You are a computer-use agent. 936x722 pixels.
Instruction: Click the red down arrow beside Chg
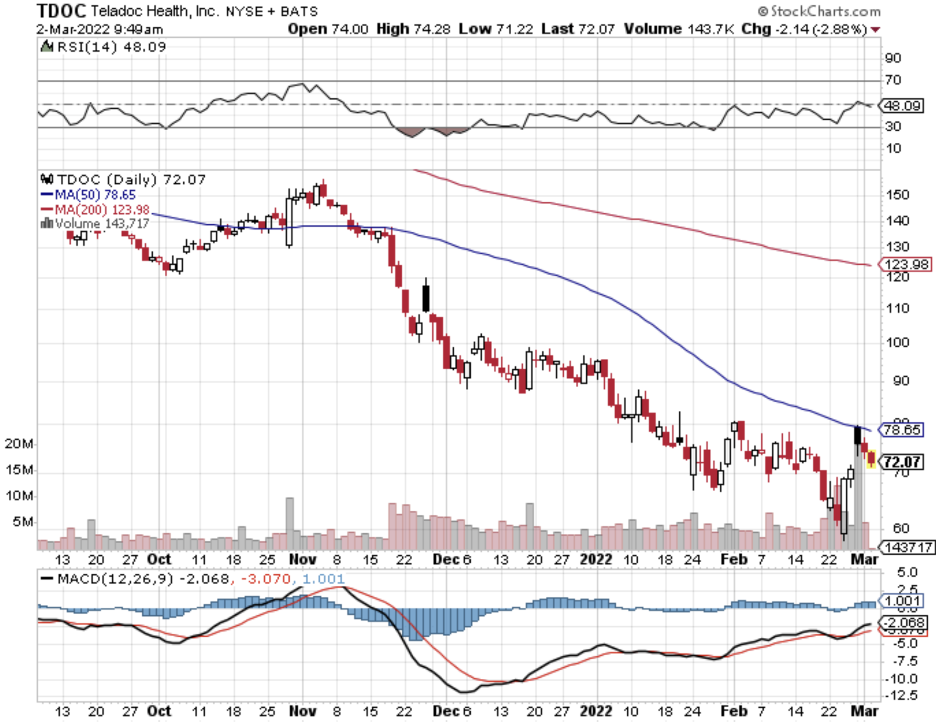point(876,30)
